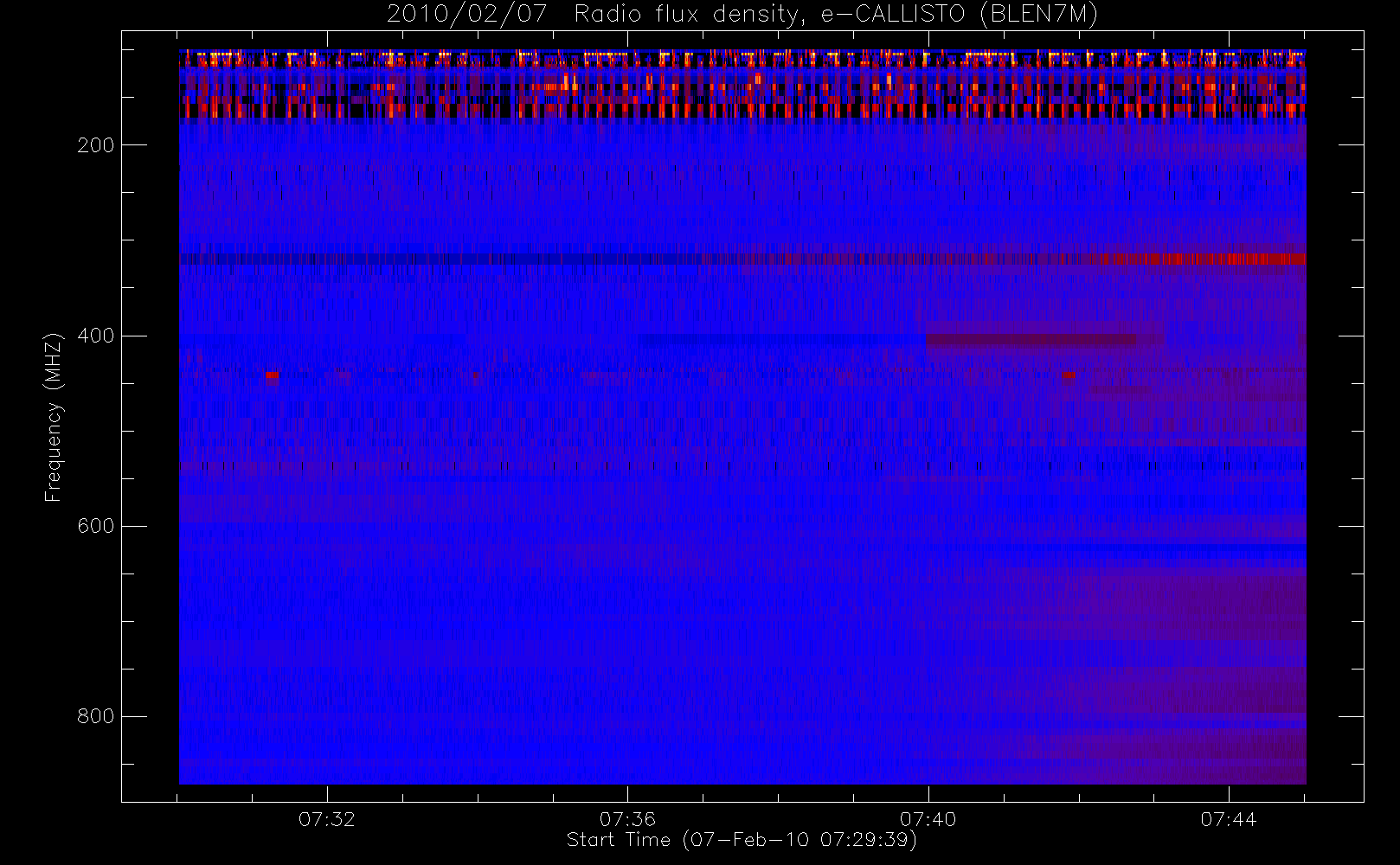Click the bright red horizontal band near 320 MHz
The width and height of the screenshot is (1400, 865).
pyautogui.click(x=1198, y=259)
